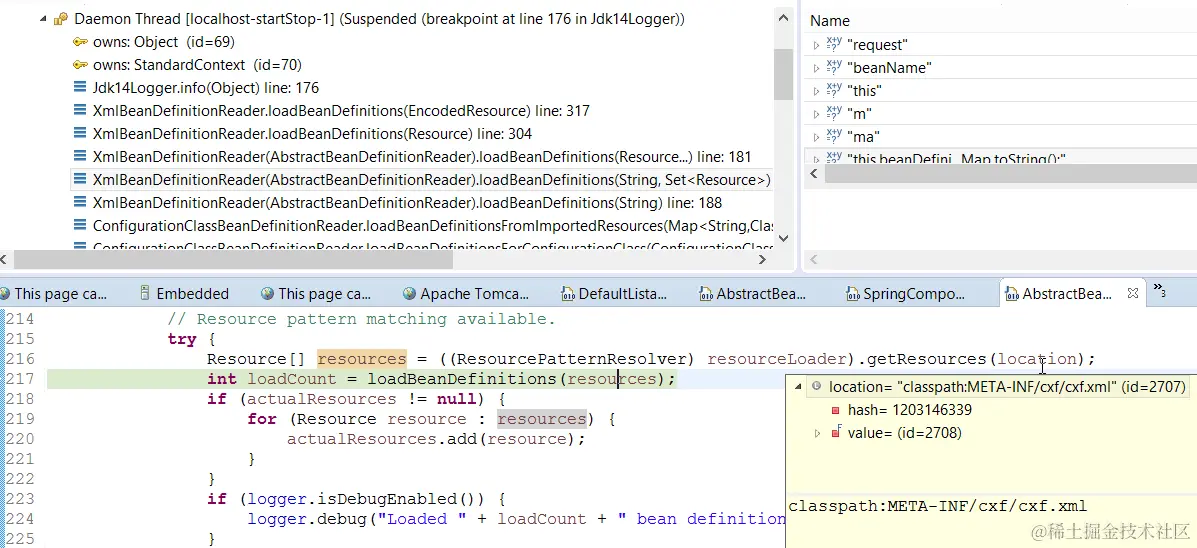Switch to the Apache Tomca... tab
This screenshot has width=1197, height=548.
[466, 294]
